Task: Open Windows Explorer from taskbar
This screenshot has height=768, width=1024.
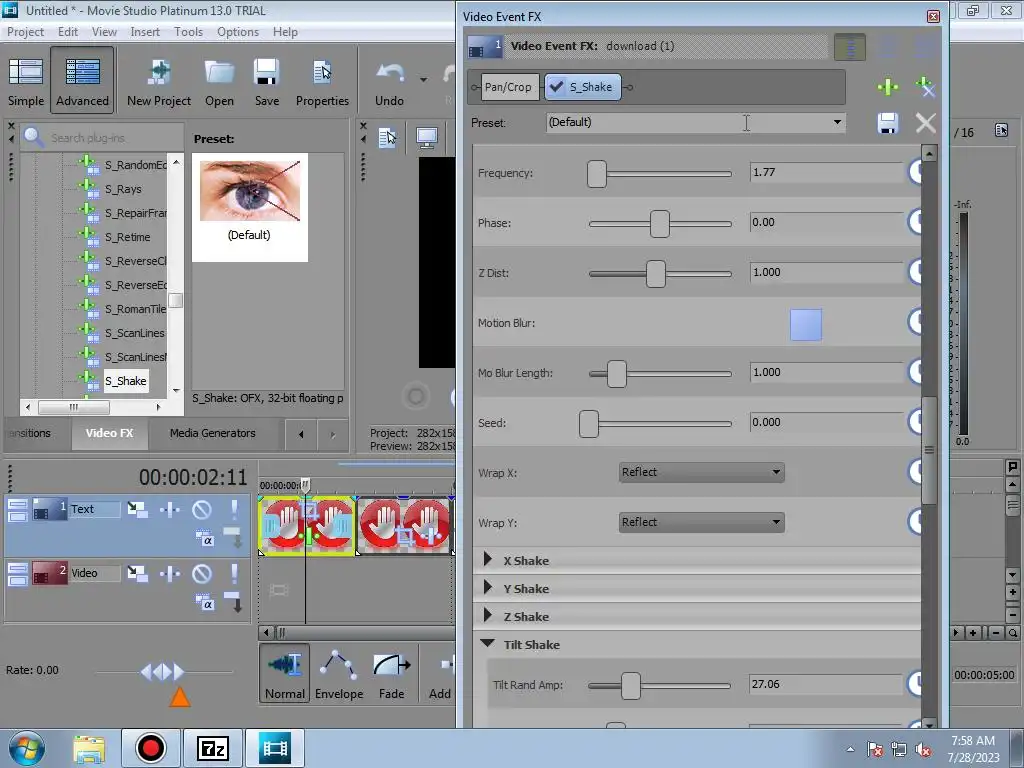Action: point(89,748)
